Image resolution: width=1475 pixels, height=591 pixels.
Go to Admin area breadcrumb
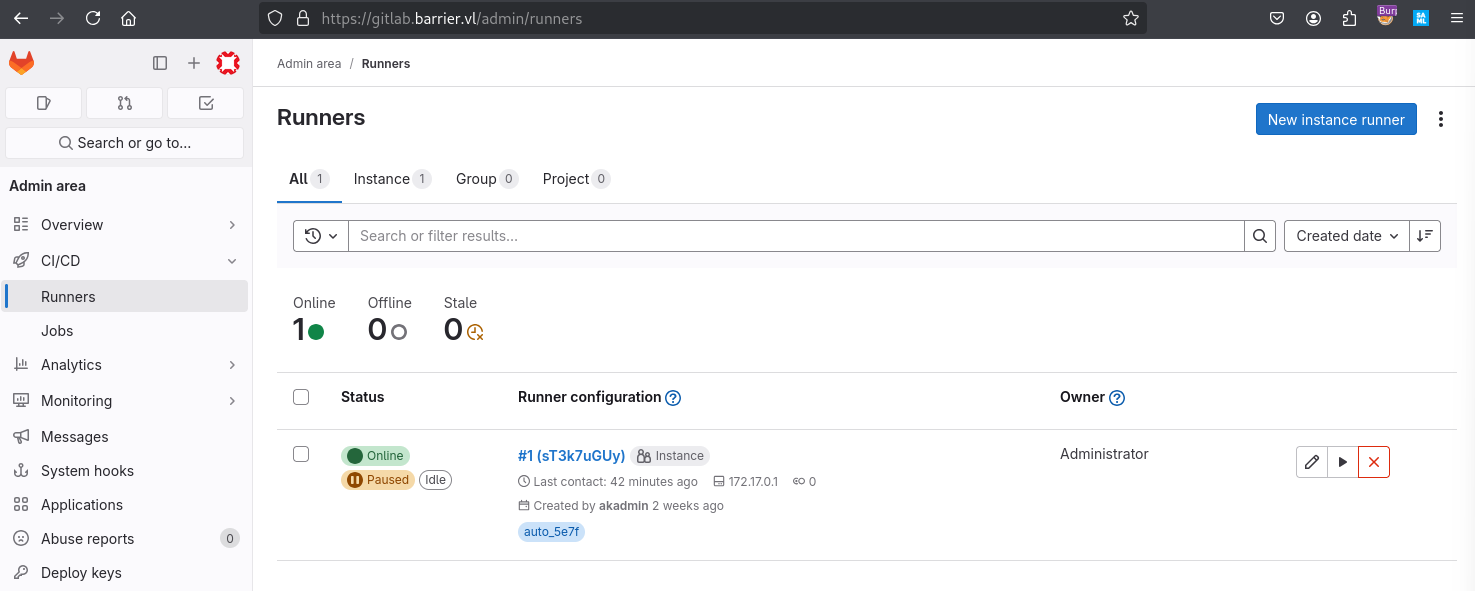click(309, 64)
